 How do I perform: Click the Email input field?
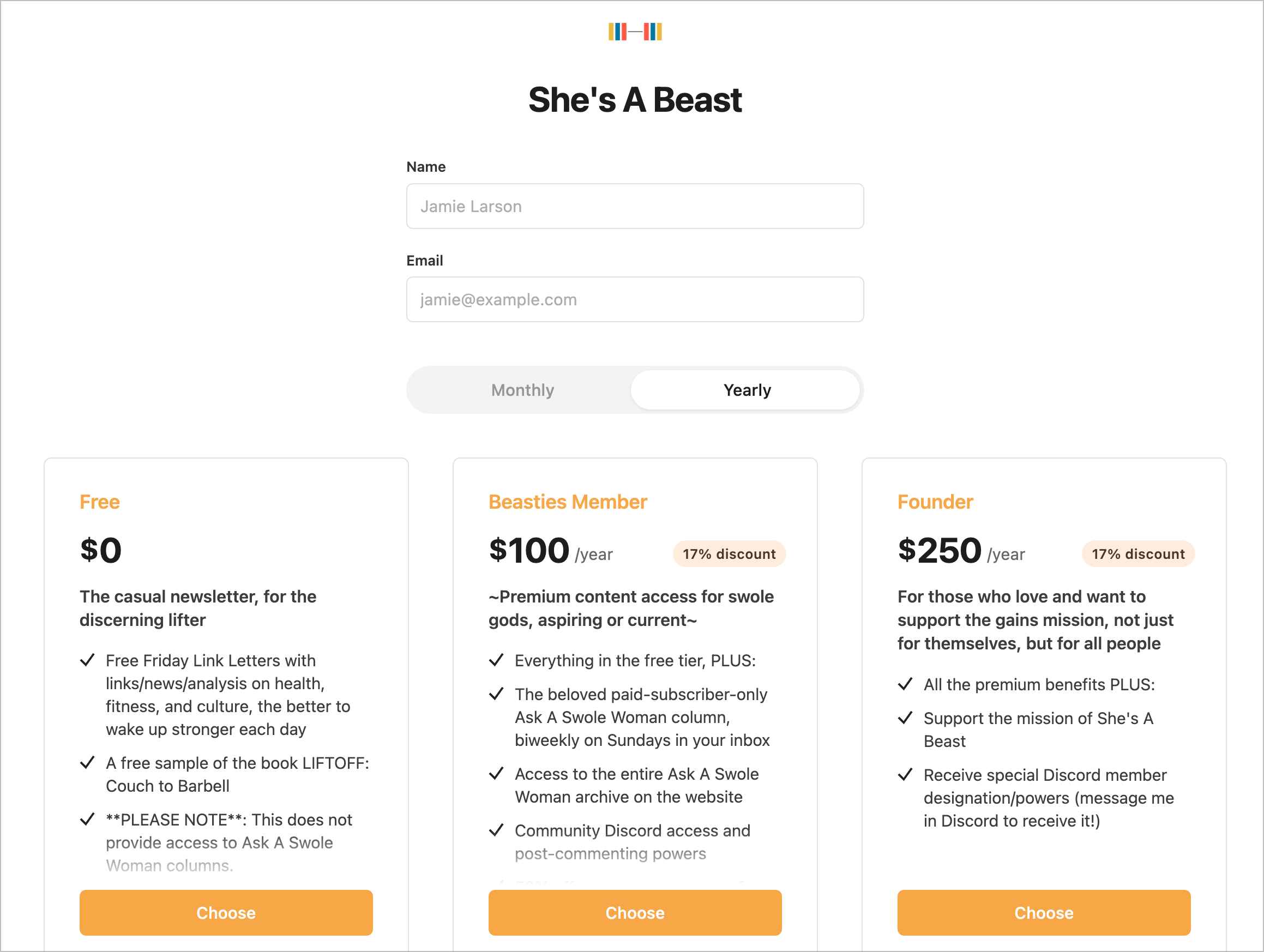pyautogui.click(x=635, y=299)
